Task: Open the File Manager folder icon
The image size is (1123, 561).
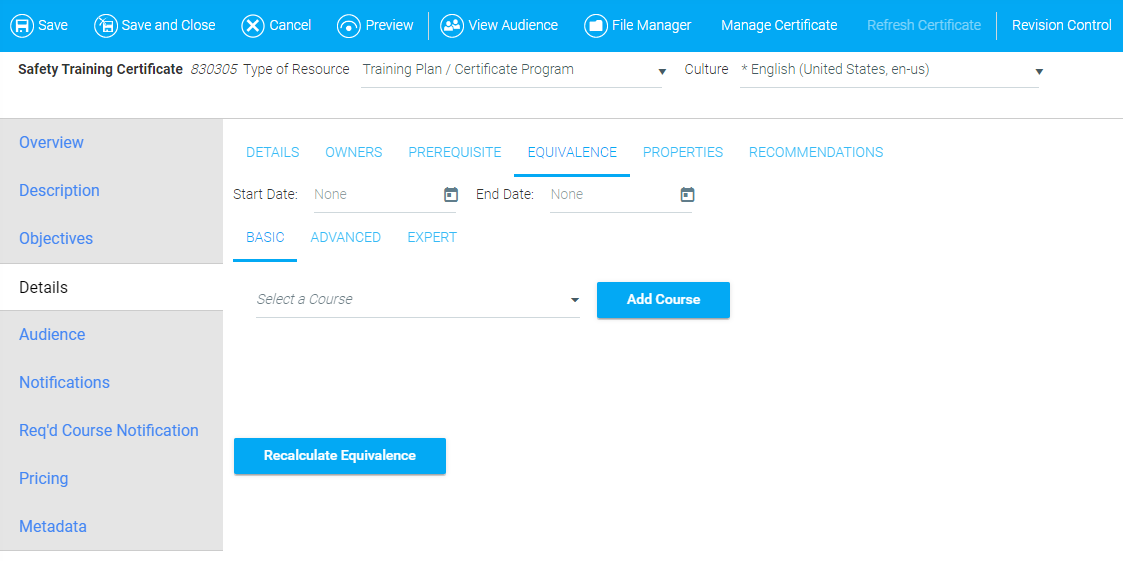Action: point(596,26)
